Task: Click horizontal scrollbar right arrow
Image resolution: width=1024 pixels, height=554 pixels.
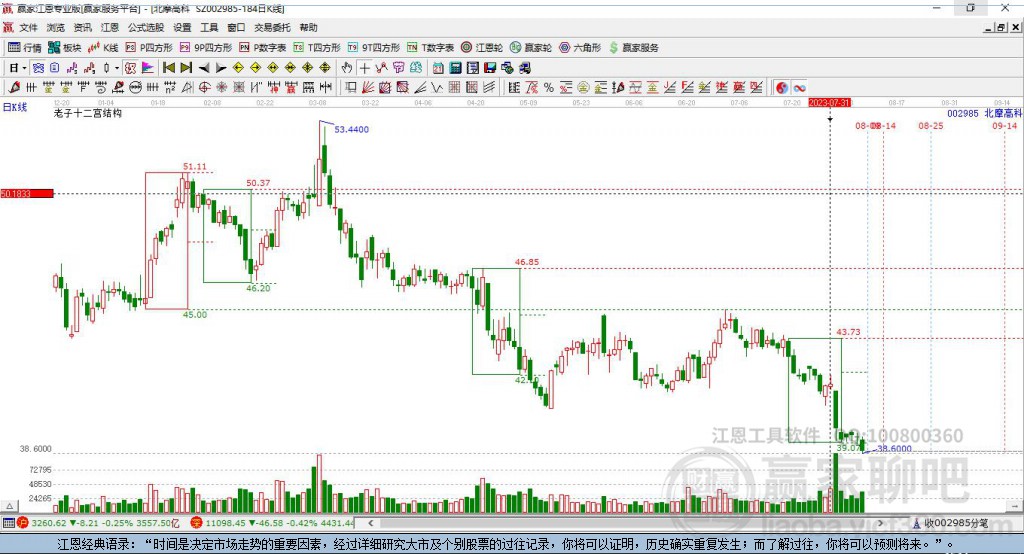Action: coord(880,523)
